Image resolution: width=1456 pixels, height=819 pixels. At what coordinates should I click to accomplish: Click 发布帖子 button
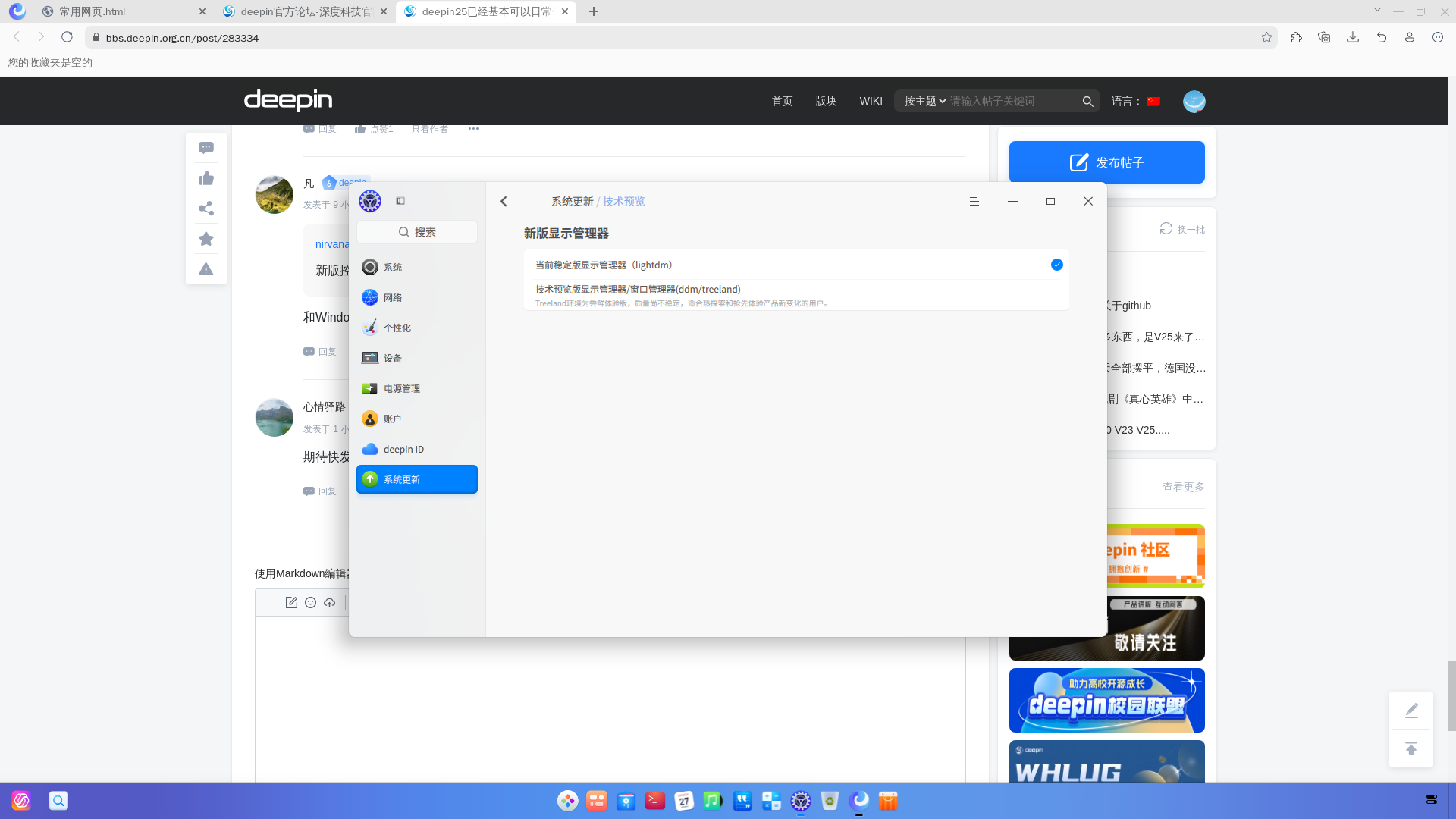point(1106,162)
